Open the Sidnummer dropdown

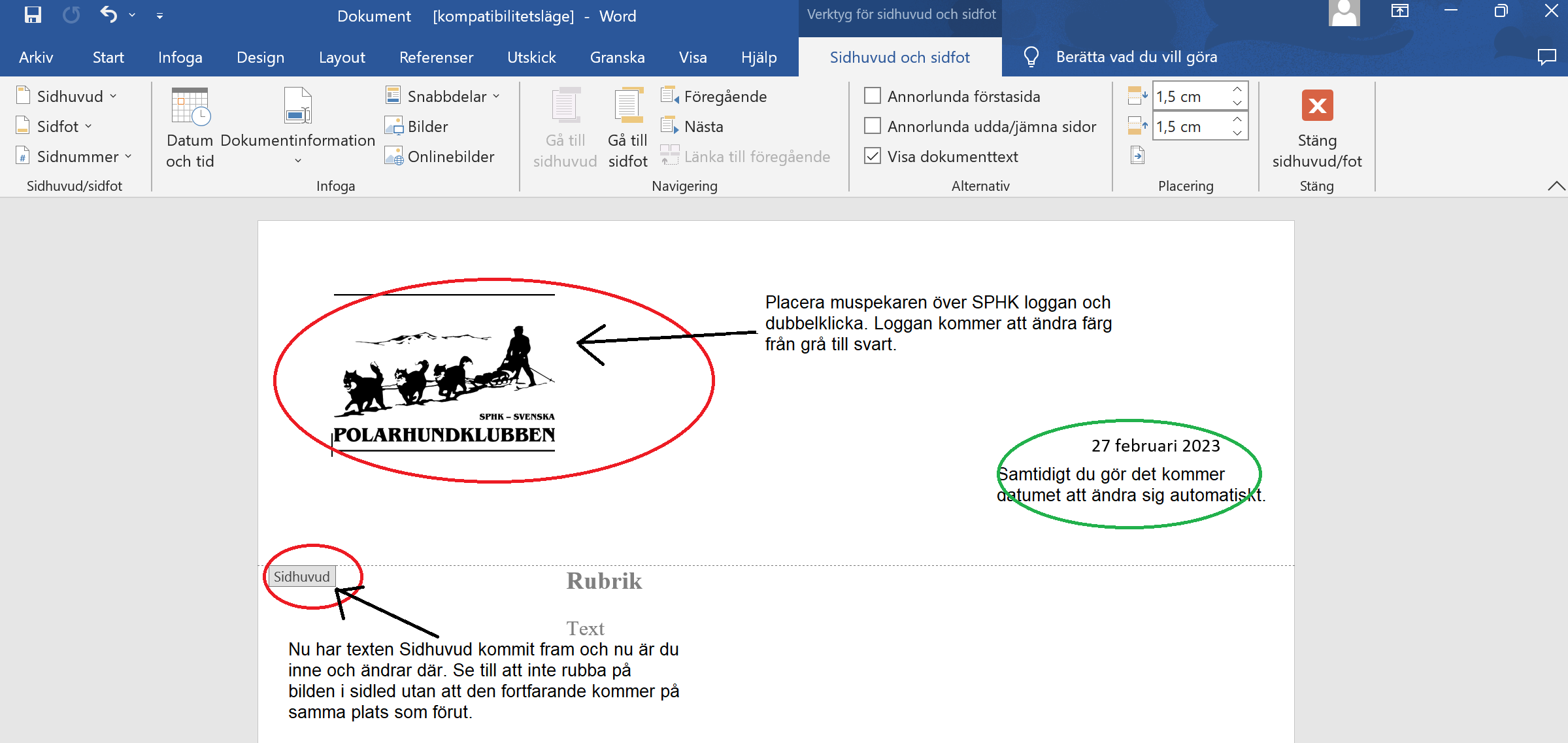[74, 156]
